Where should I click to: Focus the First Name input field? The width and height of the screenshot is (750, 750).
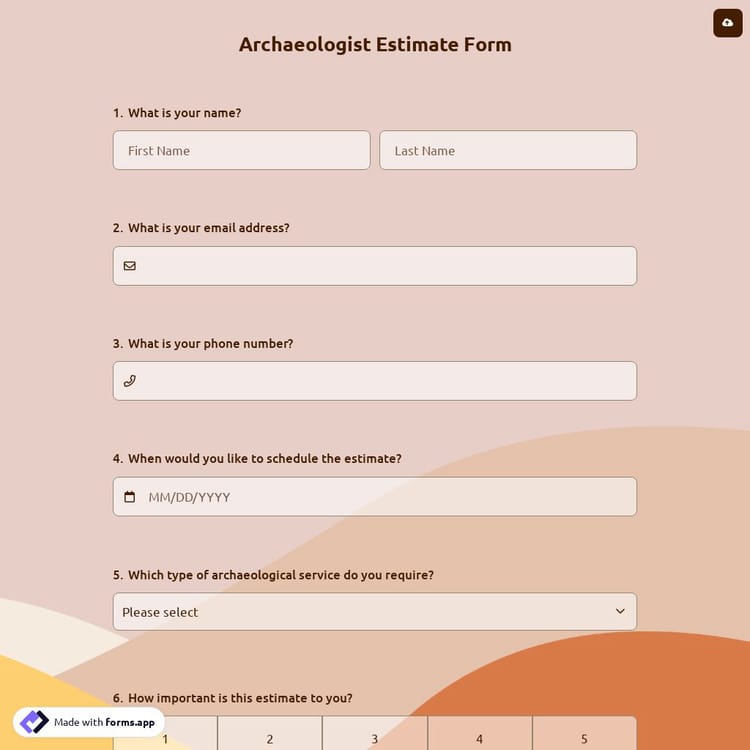point(241,151)
